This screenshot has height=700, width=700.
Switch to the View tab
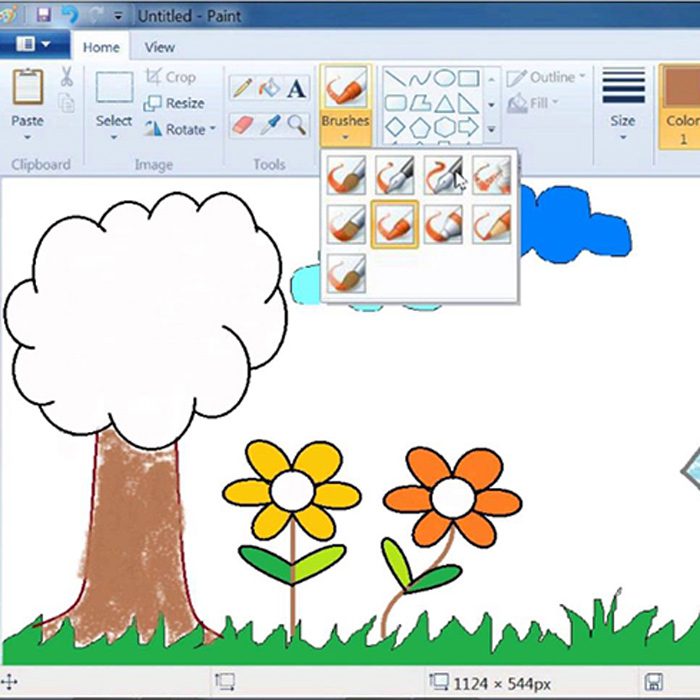(x=159, y=47)
